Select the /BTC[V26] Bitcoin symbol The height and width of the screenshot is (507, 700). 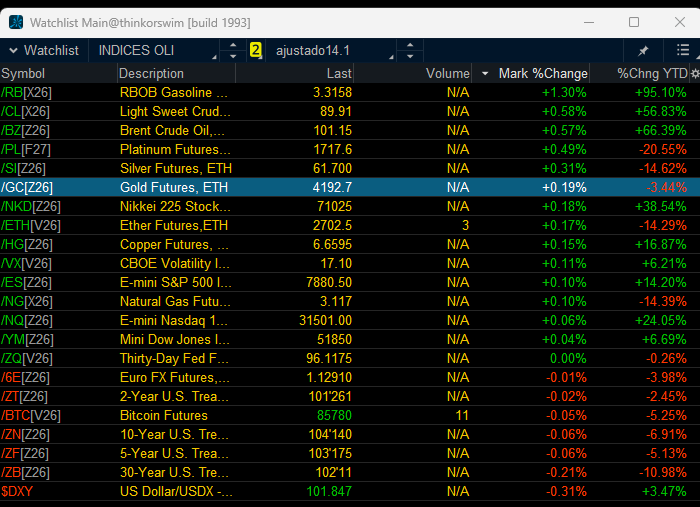(x=30, y=416)
